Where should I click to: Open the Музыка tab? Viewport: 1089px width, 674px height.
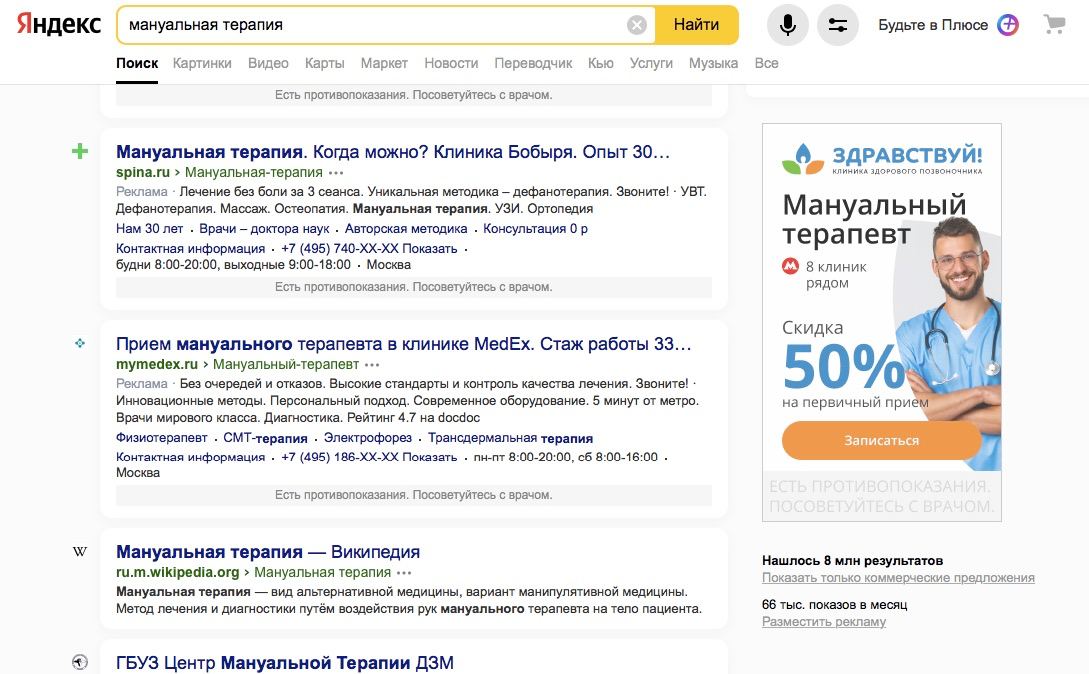click(x=713, y=63)
